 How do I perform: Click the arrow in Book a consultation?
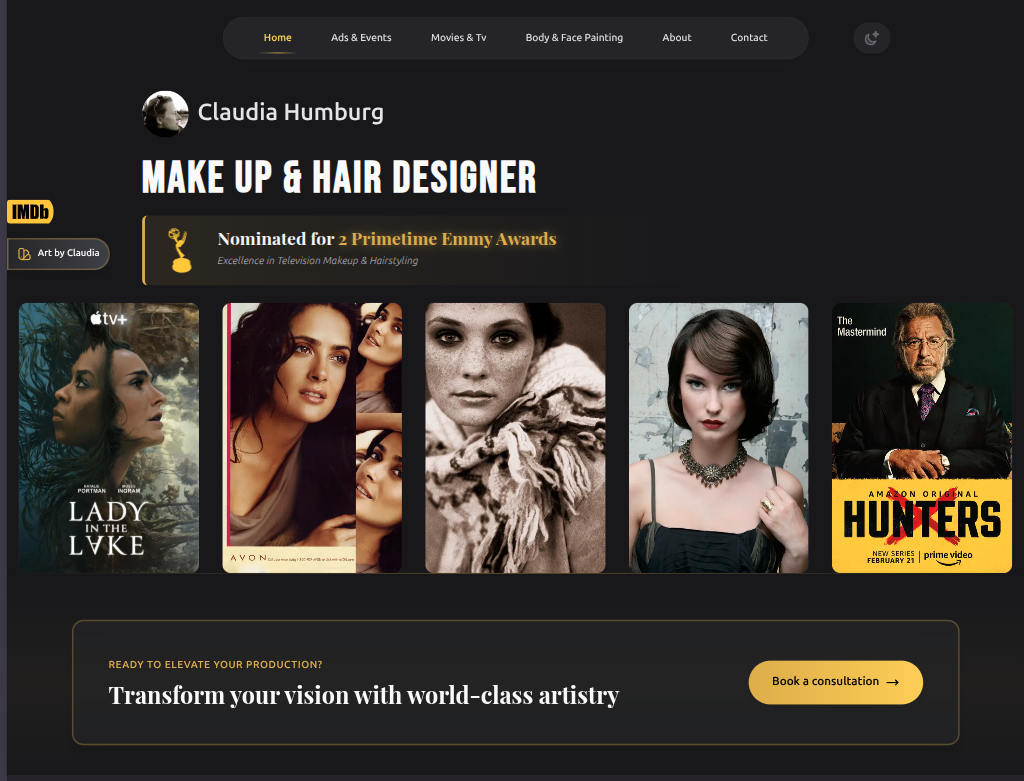click(x=893, y=682)
